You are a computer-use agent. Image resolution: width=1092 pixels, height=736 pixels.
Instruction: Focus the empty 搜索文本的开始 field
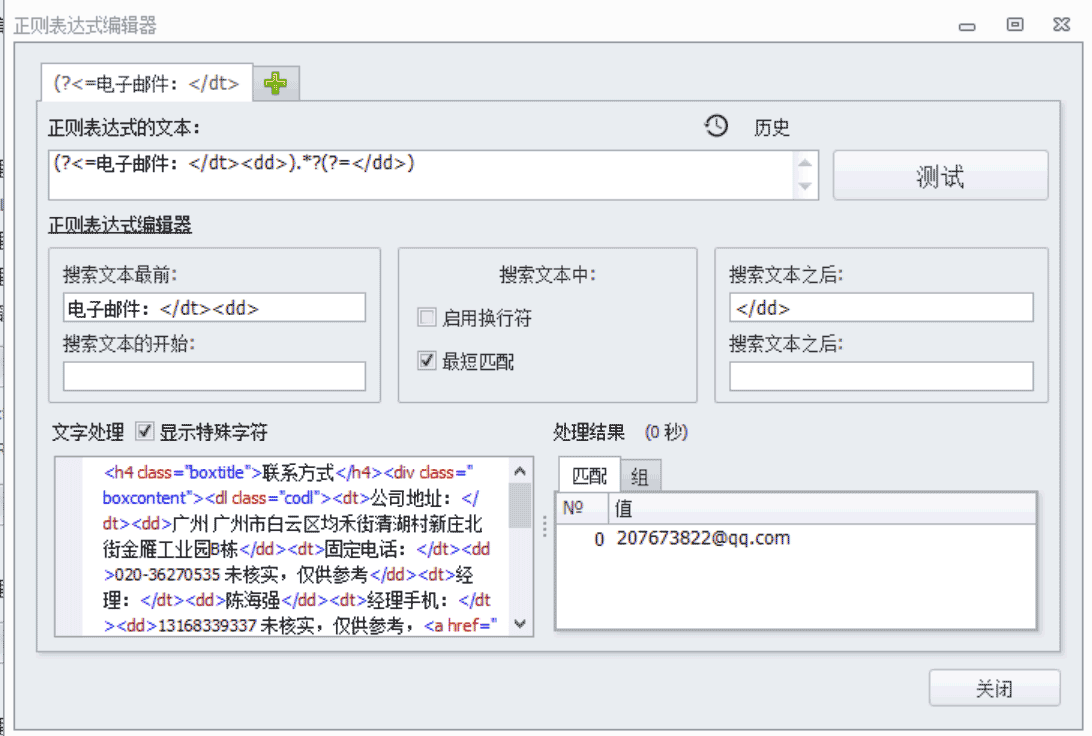click(x=214, y=376)
